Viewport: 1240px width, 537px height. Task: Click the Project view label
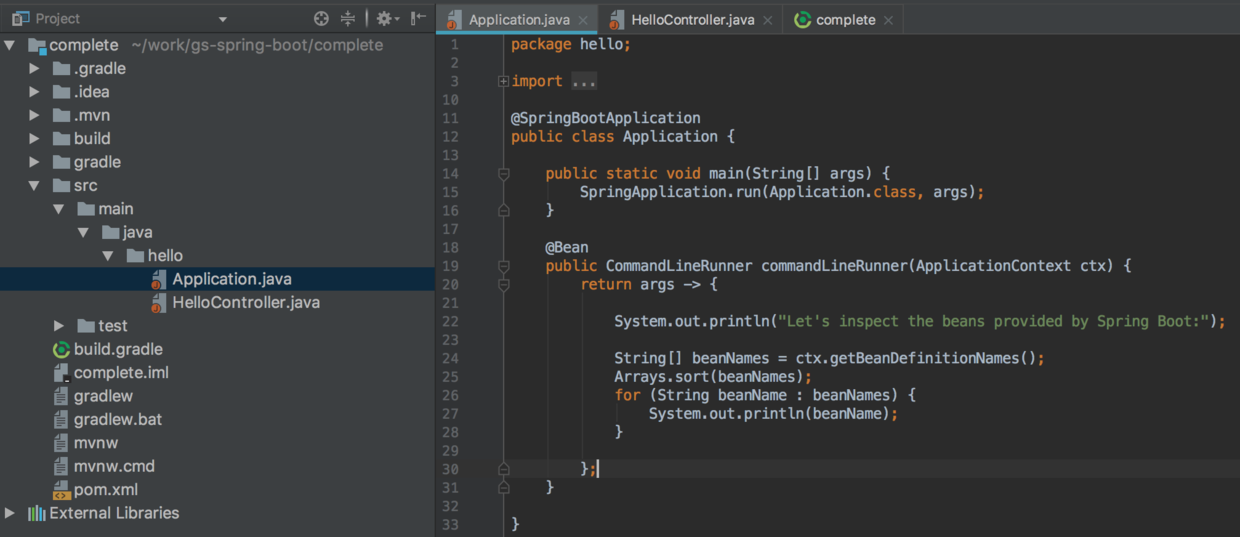tap(57, 19)
